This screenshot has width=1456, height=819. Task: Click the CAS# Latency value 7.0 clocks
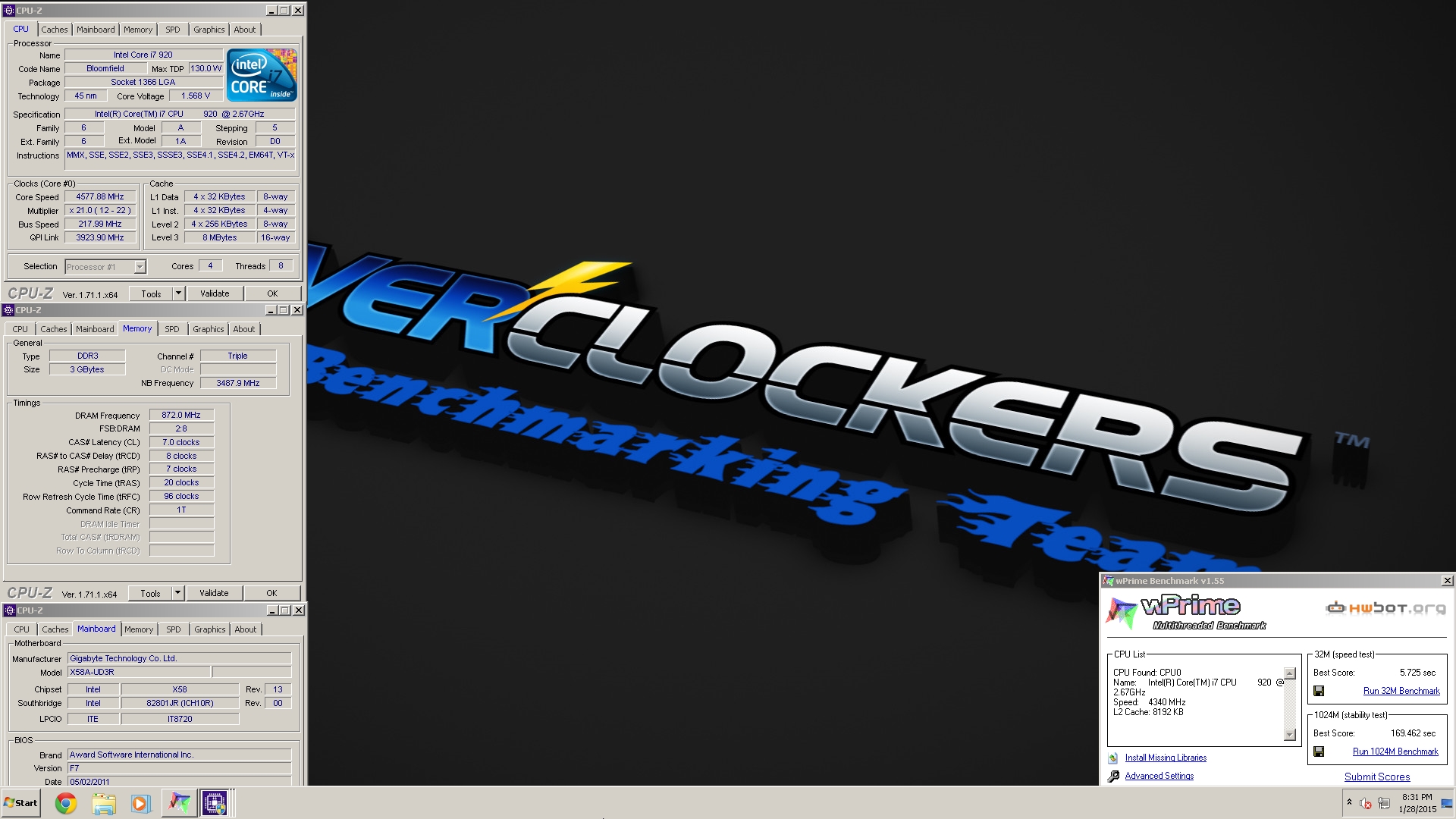(x=181, y=442)
